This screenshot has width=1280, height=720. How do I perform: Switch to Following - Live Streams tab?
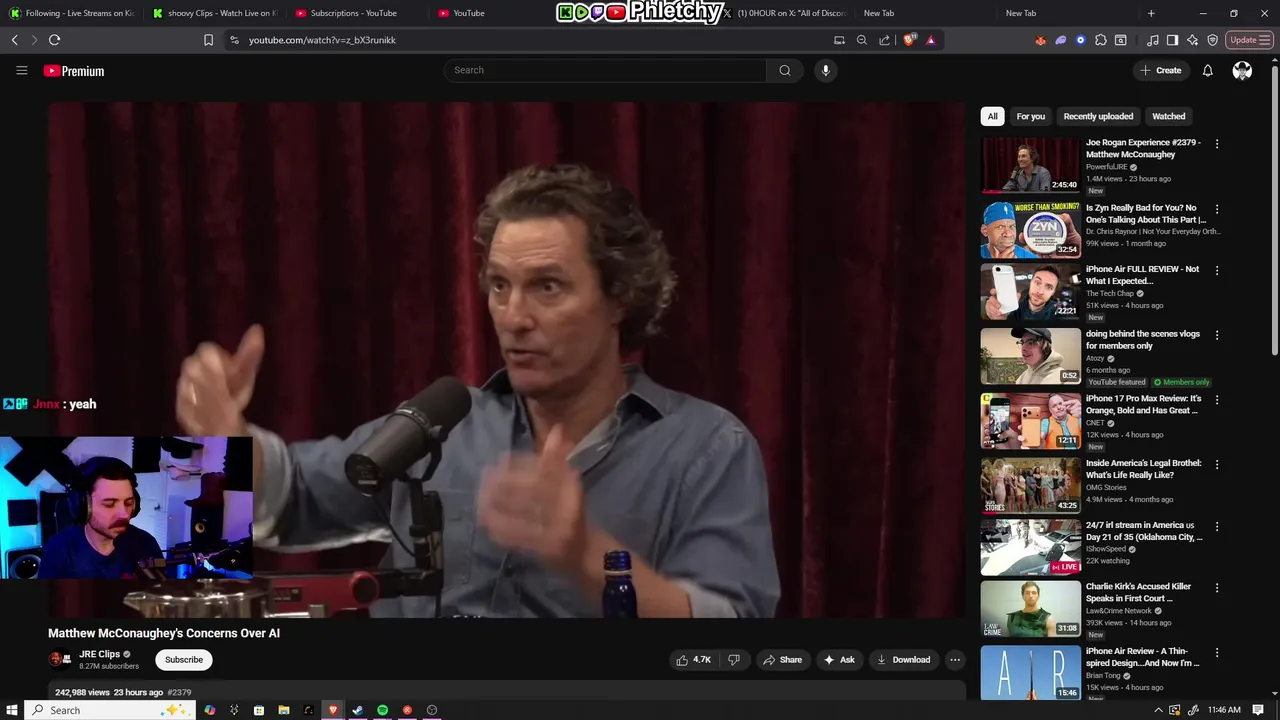coord(72,13)
